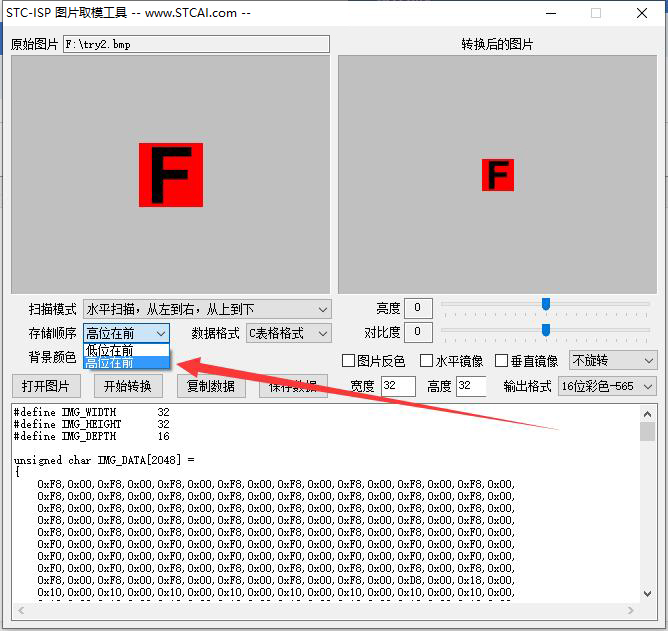Collapse the 存储顺序 storage order combo box
Image resolution: width=668 pixels, height=631 pixels.
pyautogui.click(x=127, y=333)
